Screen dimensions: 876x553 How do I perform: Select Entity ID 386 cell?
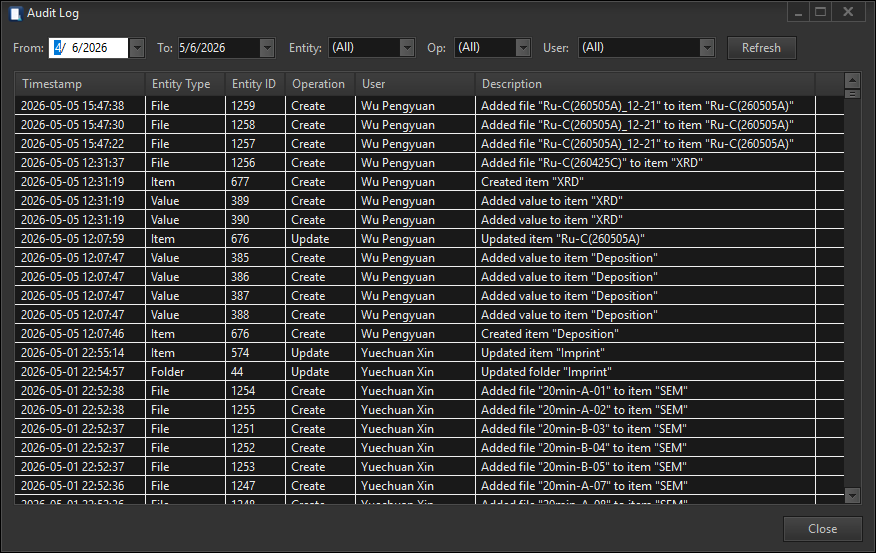[x=255, y=276]
